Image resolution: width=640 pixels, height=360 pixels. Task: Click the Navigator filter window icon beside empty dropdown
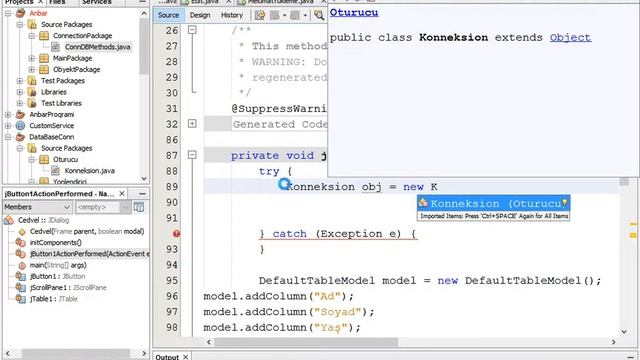(x=139, y=207)
